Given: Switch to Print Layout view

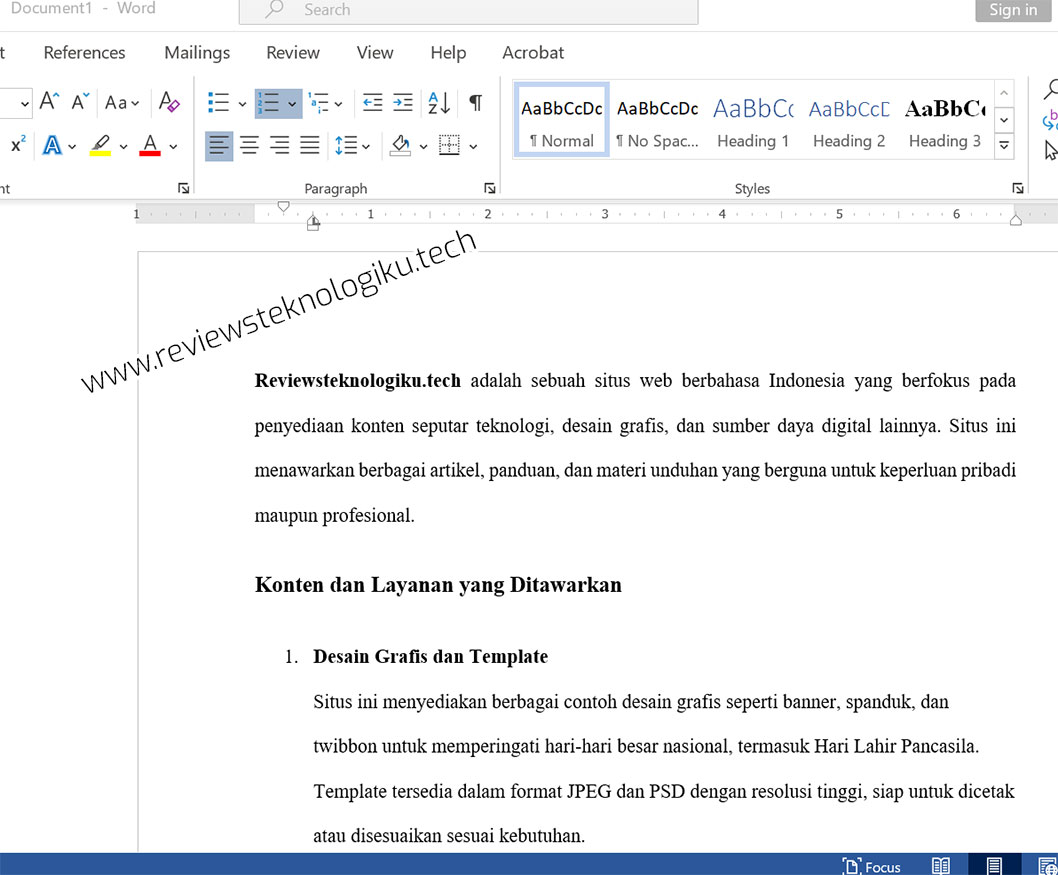Looking at the screenshot, I should click(994, 866).
